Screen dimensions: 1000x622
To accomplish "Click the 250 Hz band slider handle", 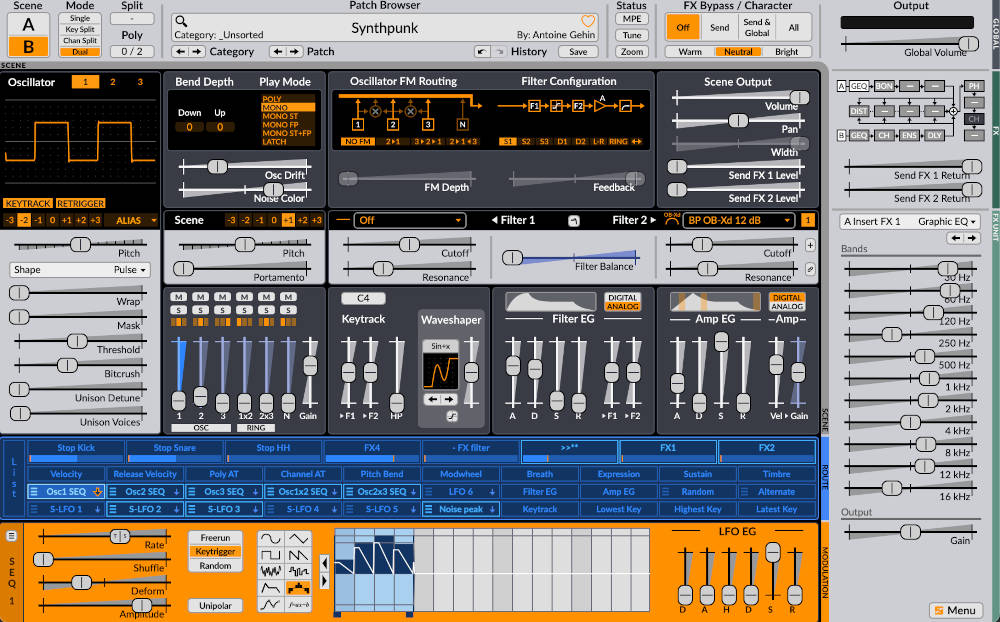I will (892, 334).
